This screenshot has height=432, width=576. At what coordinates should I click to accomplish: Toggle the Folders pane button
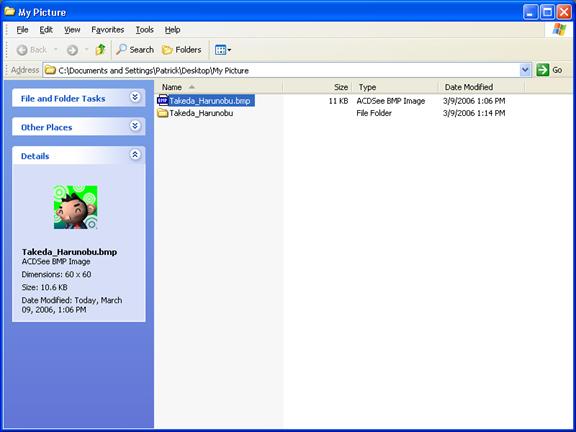pyautogui.click(x=182, y=50)
